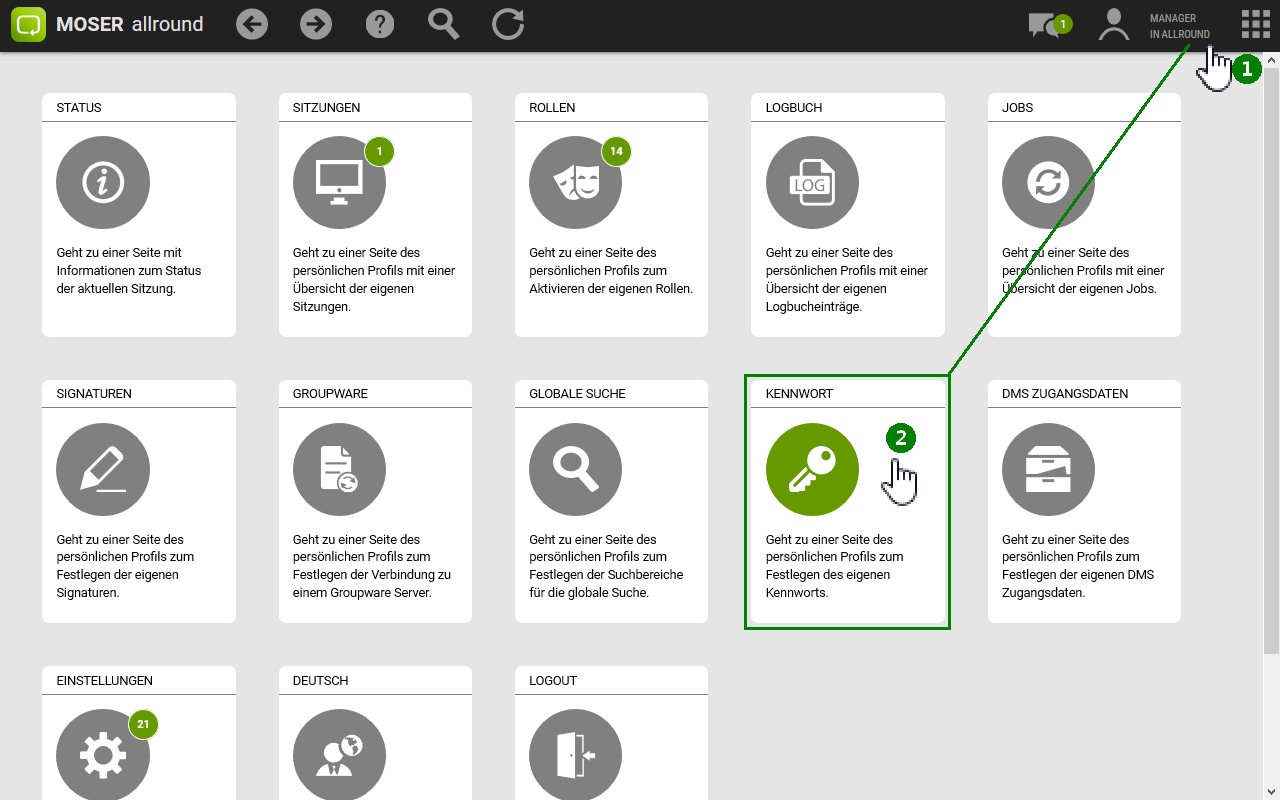Open Signaturen pencil icon
The width and height of the screenshot is (1280, 800).
point(103,470)
